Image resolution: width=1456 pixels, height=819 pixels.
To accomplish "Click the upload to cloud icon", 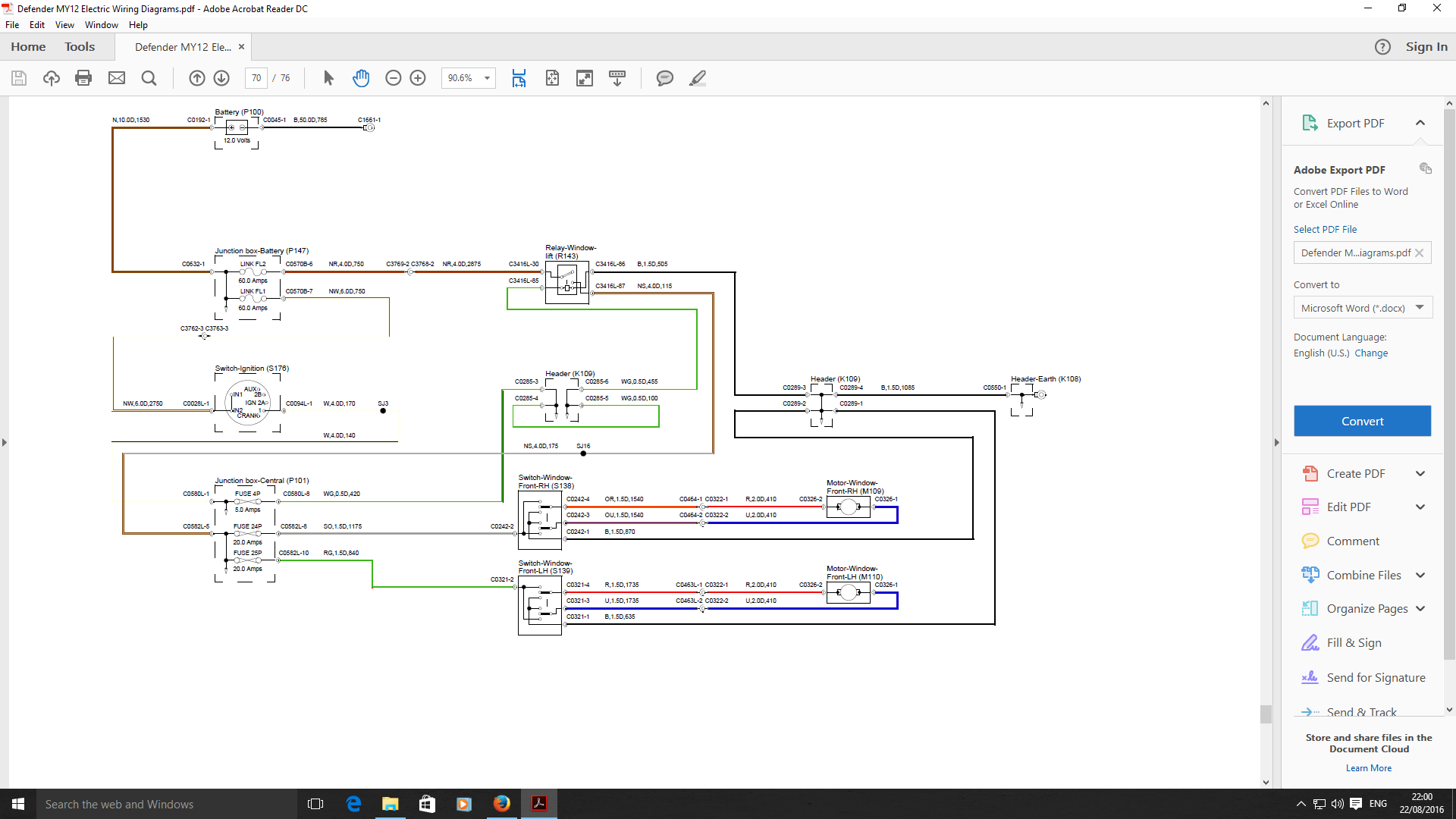I will click(x=52, y=78).
